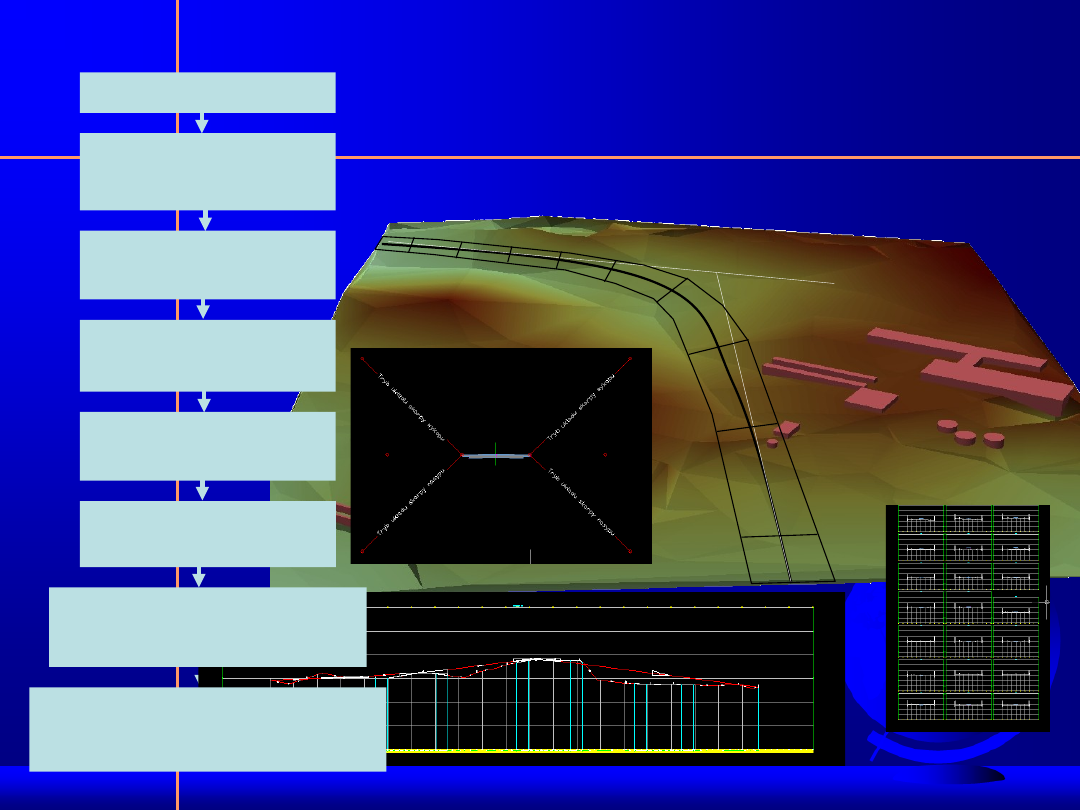Screen dimensions: 1080x810
Task: Open the cross-sections sheet with green grid
Action: click(x=967, y=617)
